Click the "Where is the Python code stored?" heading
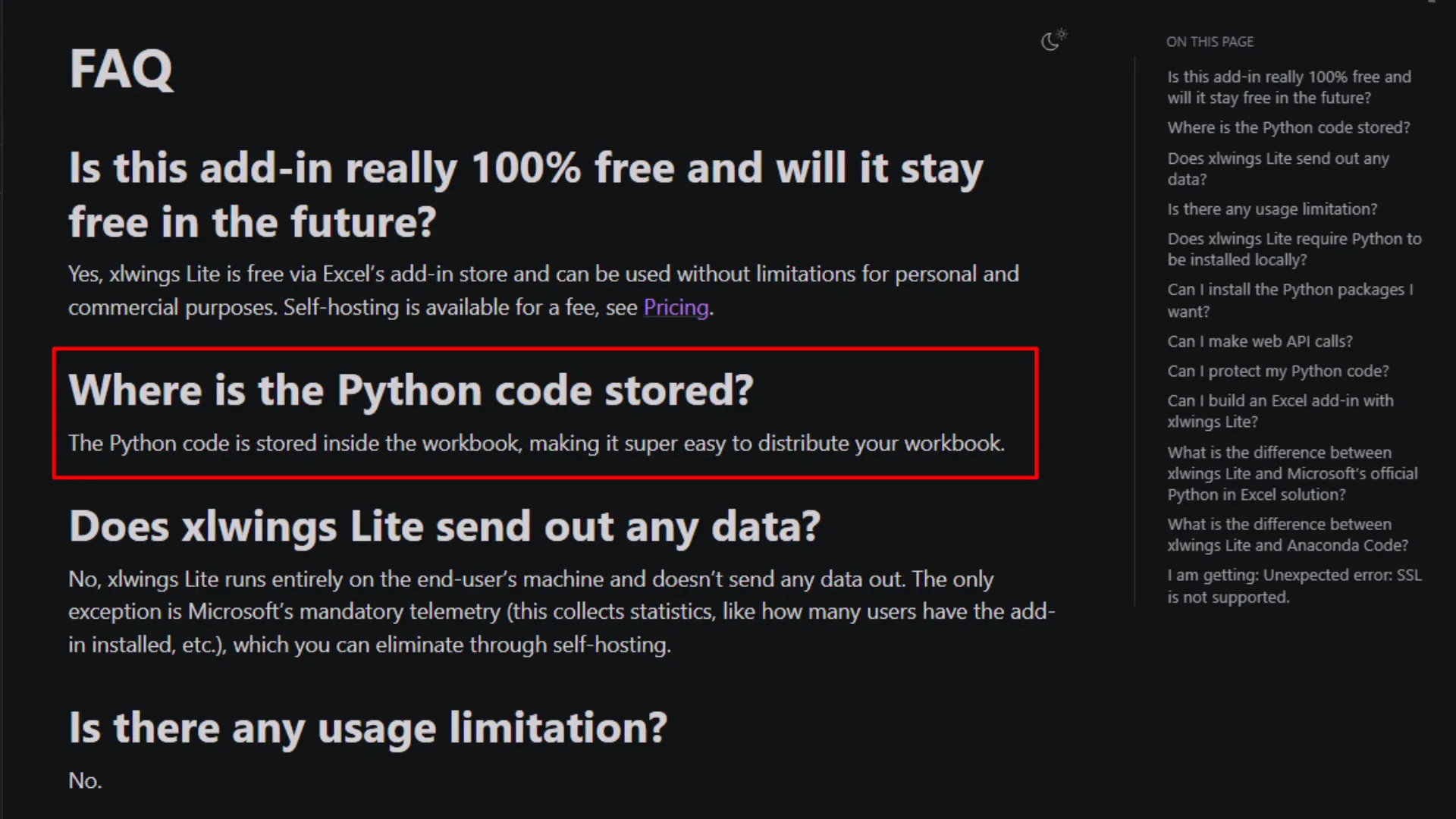 [x=412, y=390]
